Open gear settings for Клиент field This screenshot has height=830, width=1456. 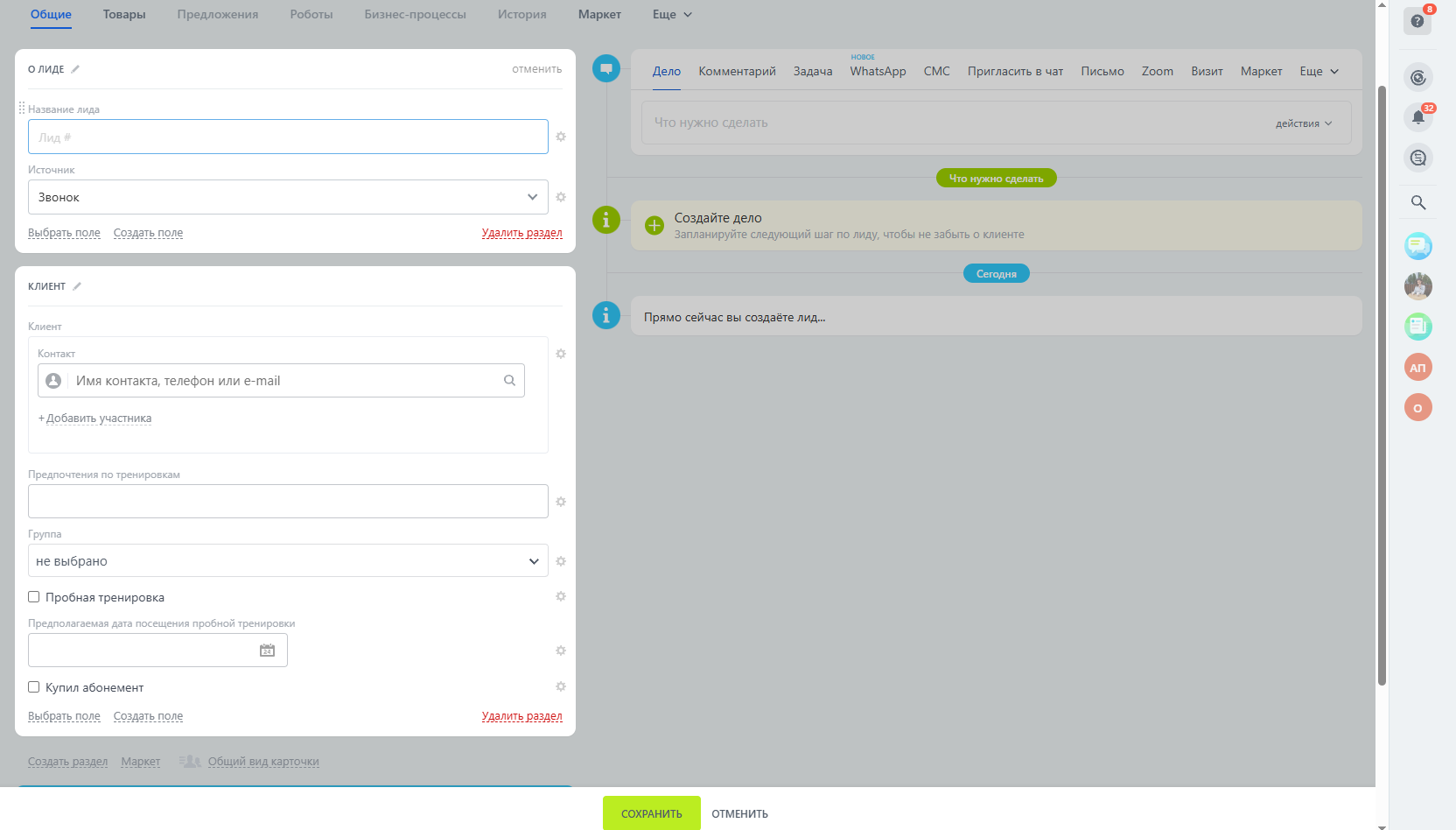pyautogui.click(x=561, y=354)
